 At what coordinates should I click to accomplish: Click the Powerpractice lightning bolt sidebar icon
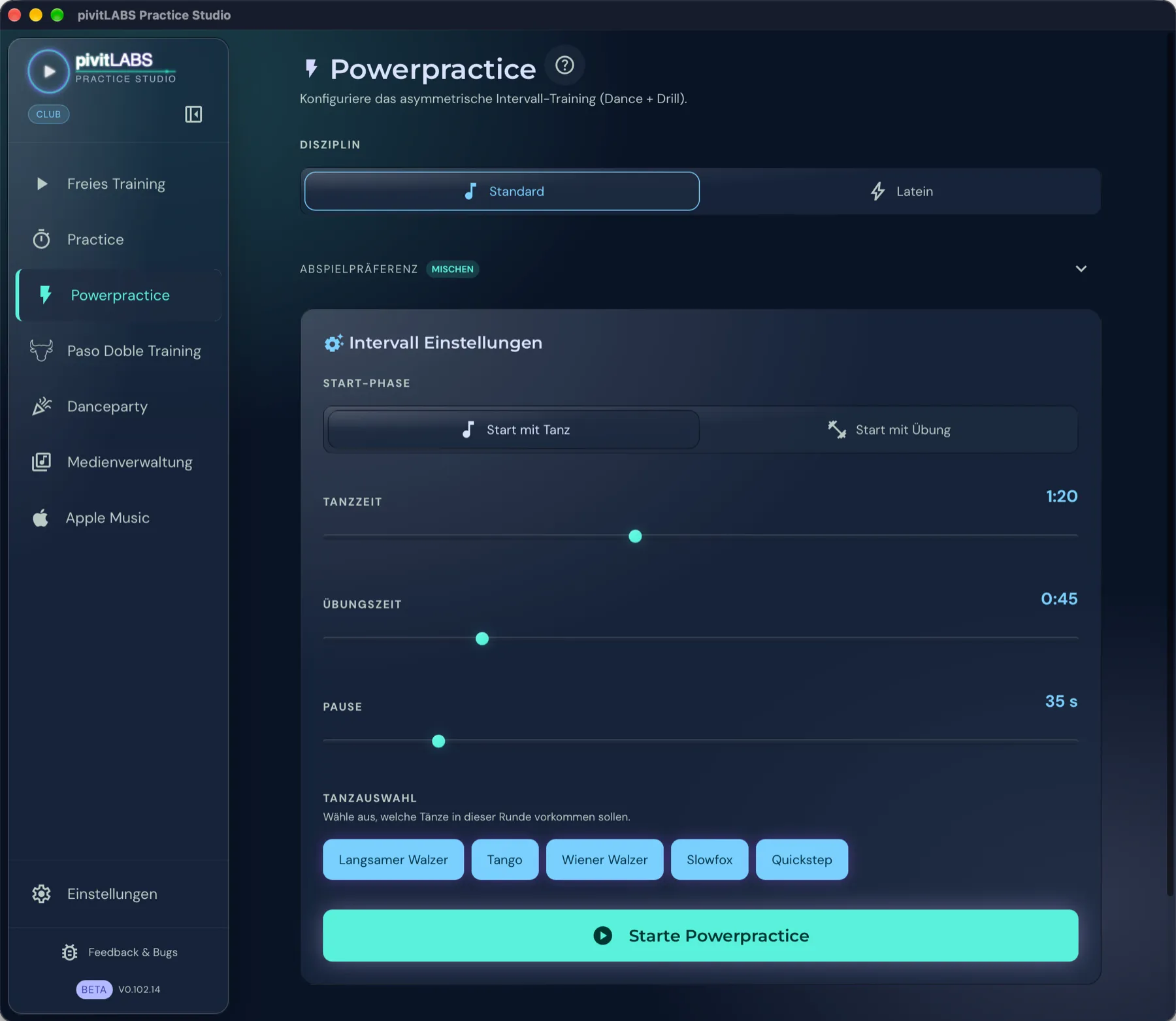coord(45,295)
